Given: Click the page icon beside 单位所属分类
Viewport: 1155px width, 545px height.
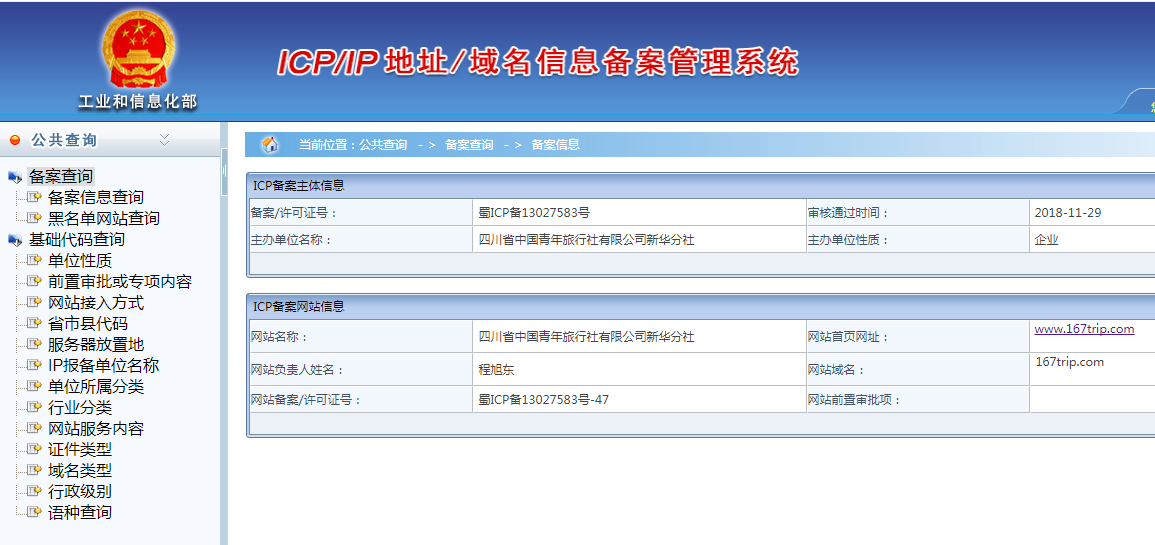Looking at the screenshot, I should (34, 387).
